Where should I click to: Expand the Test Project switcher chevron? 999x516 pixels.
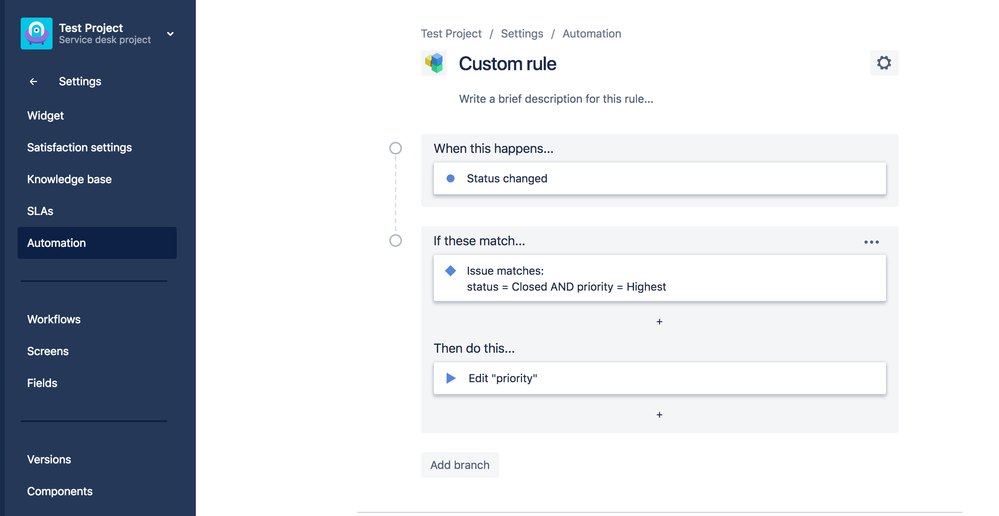pyautogui.click(x=170, y=34)
